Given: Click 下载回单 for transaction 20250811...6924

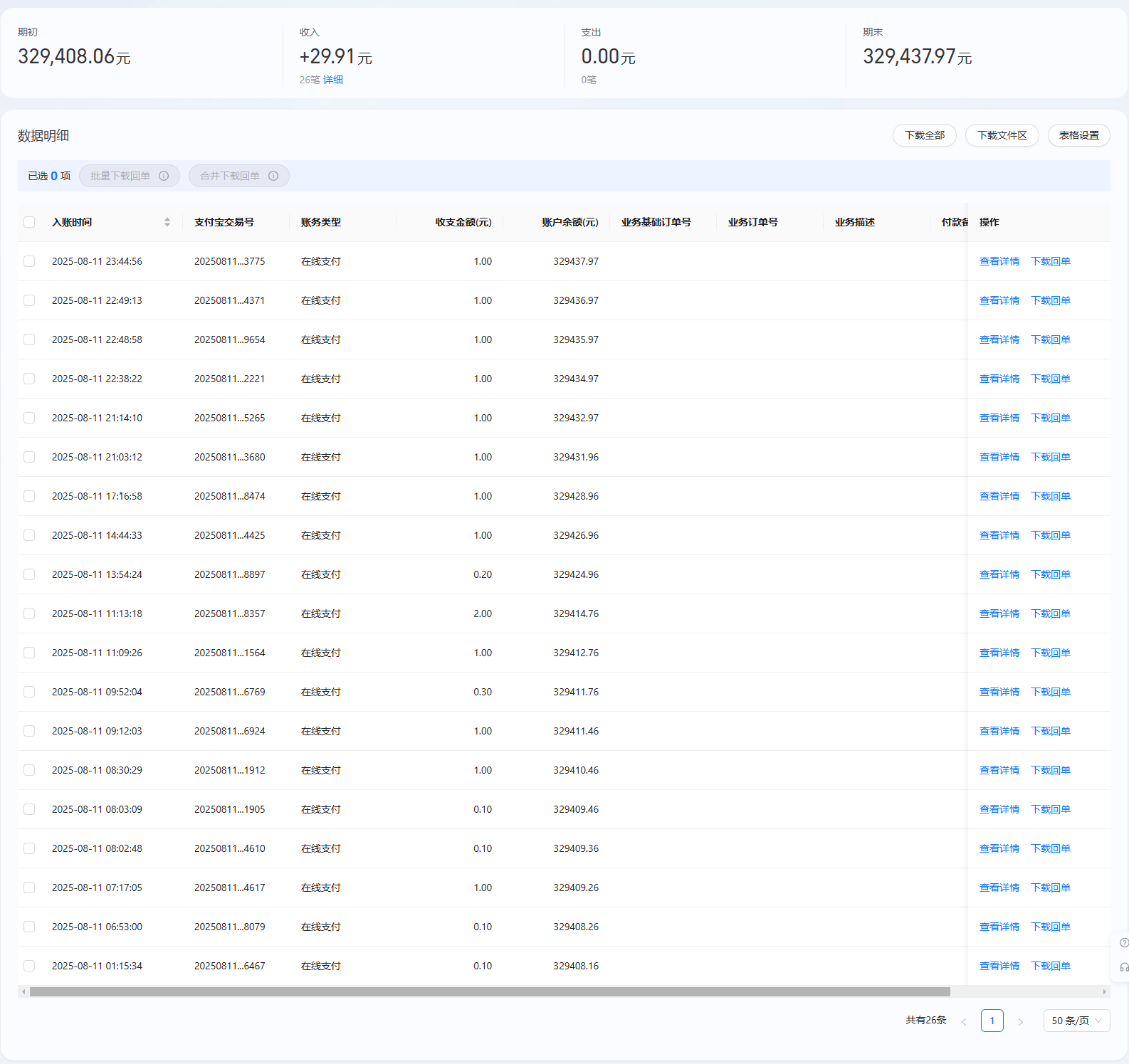Looking at the screenshot, I should (x=1051, y=731).
